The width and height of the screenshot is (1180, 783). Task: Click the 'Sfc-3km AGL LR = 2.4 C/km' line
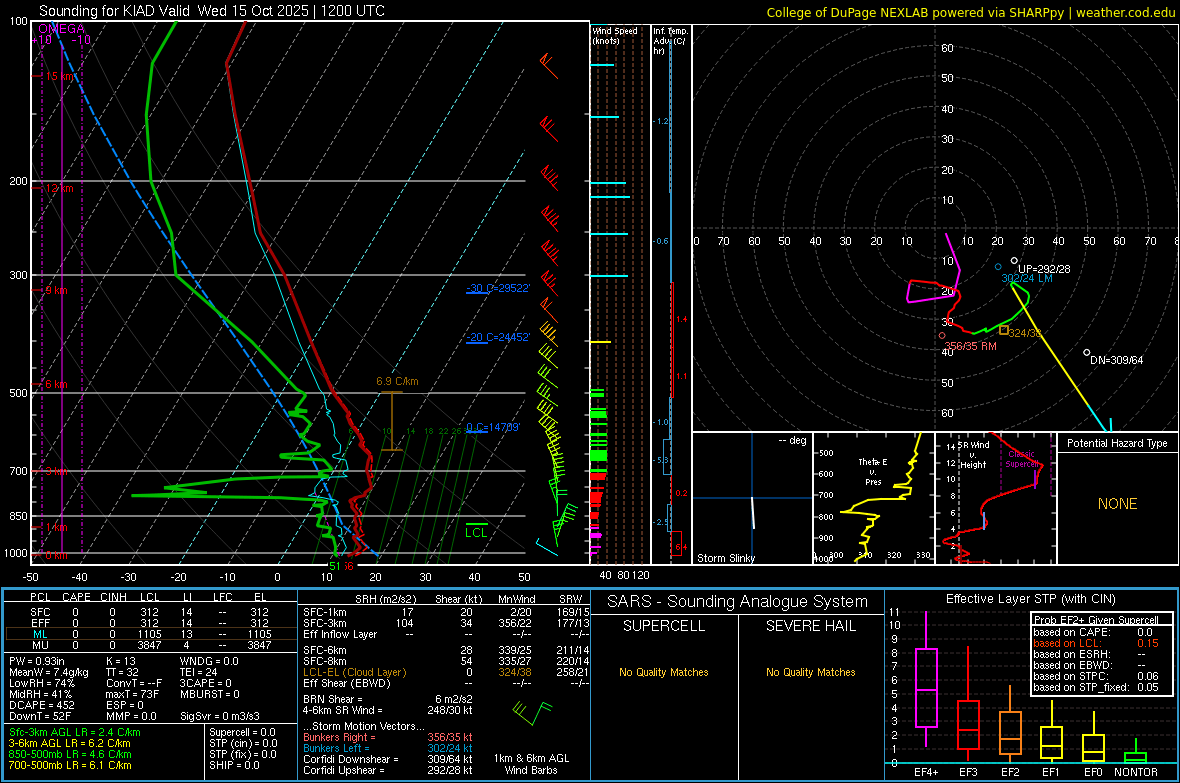point(75,732)
